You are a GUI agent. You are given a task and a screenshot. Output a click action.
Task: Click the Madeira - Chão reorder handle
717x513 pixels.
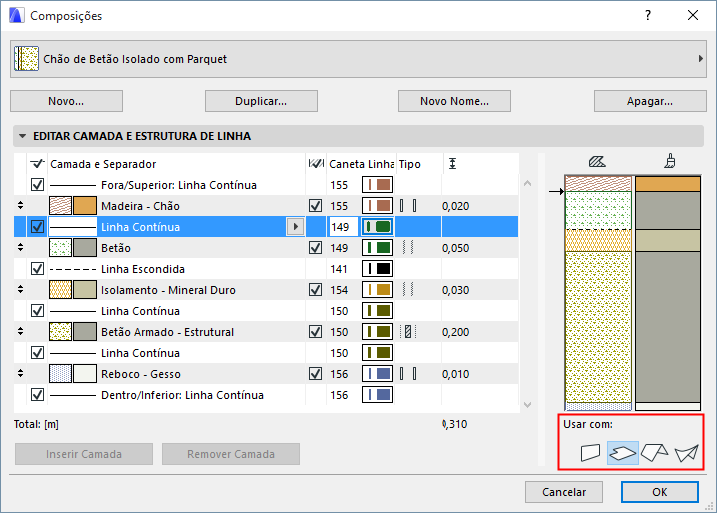pos(20,206)
